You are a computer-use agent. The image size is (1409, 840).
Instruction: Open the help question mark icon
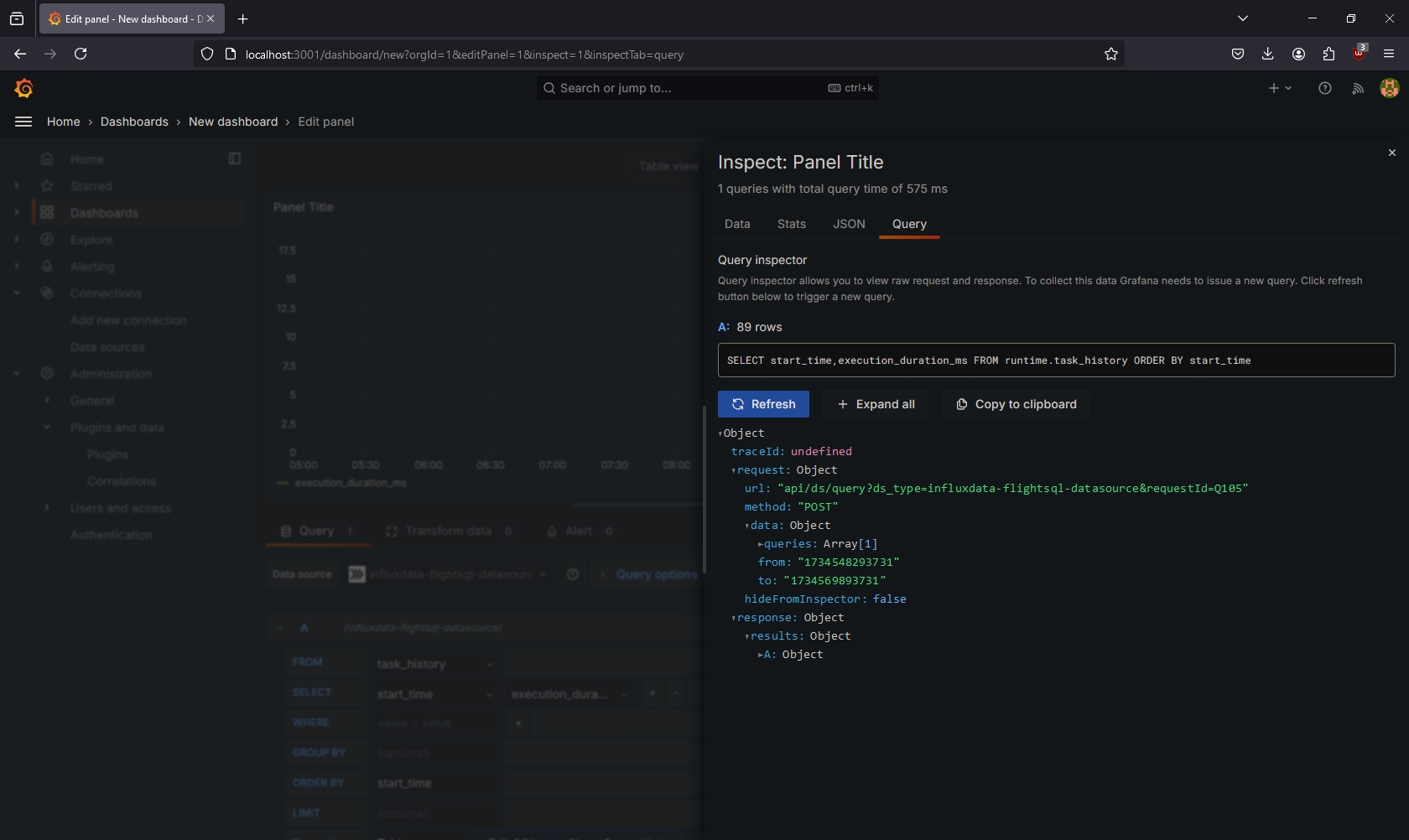click(1324, 88)
